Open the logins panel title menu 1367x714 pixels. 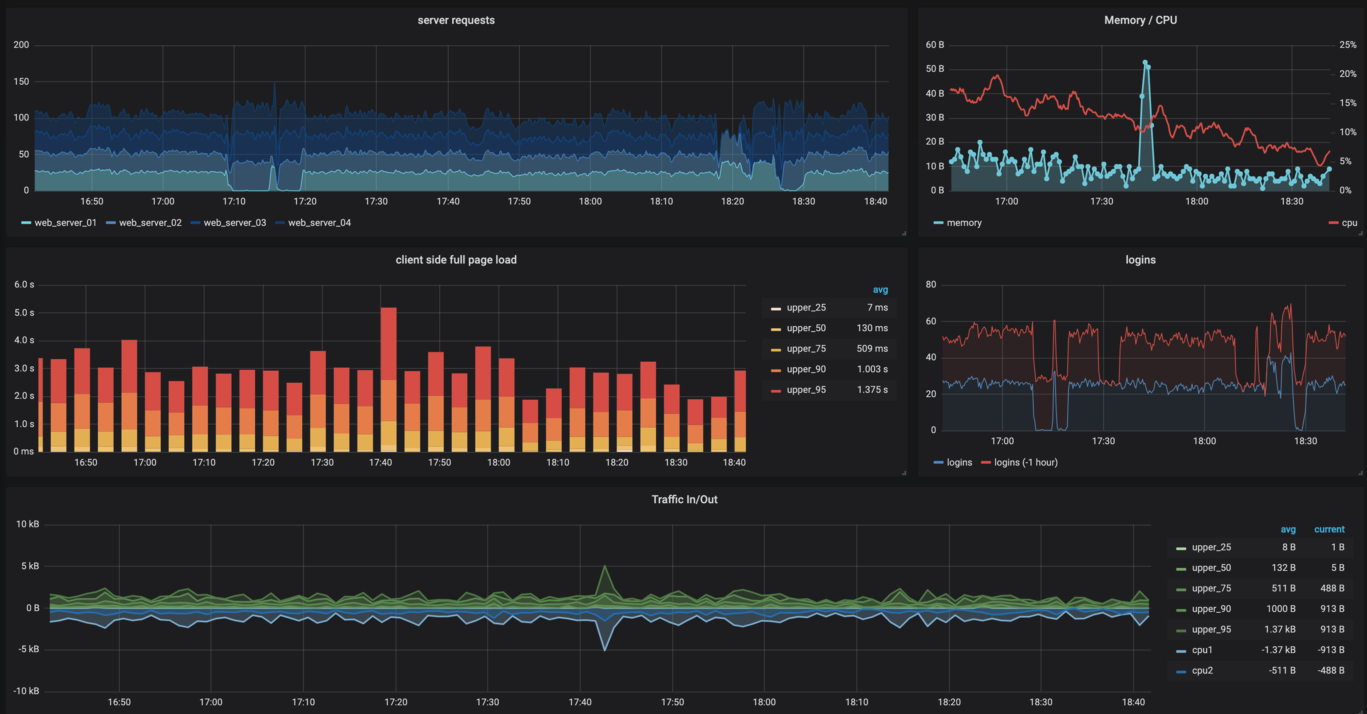[x=1140, y=260]
